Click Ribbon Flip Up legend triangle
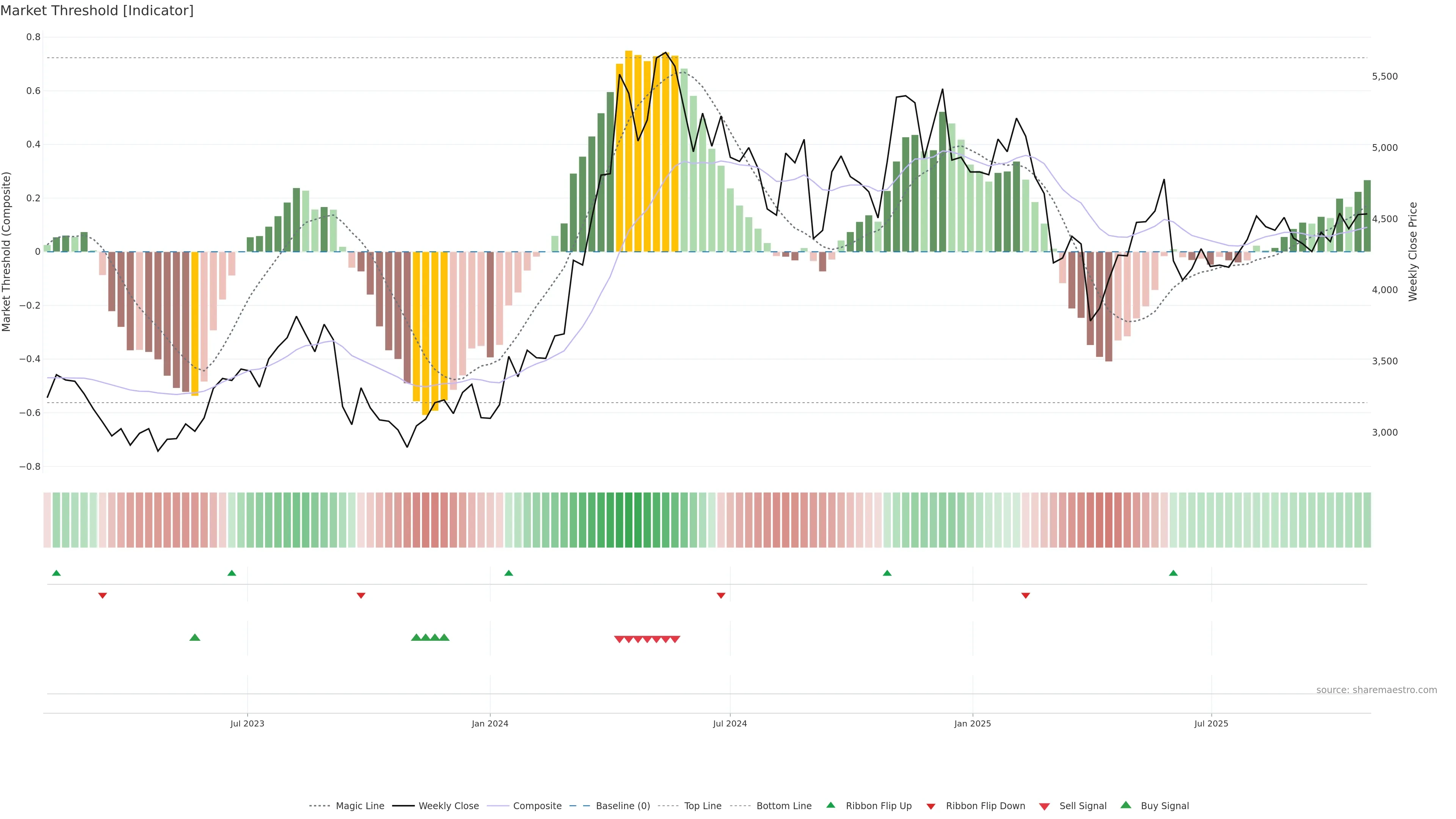The width and height of the screenshot is (1456, 819). (x=830, y=805)
